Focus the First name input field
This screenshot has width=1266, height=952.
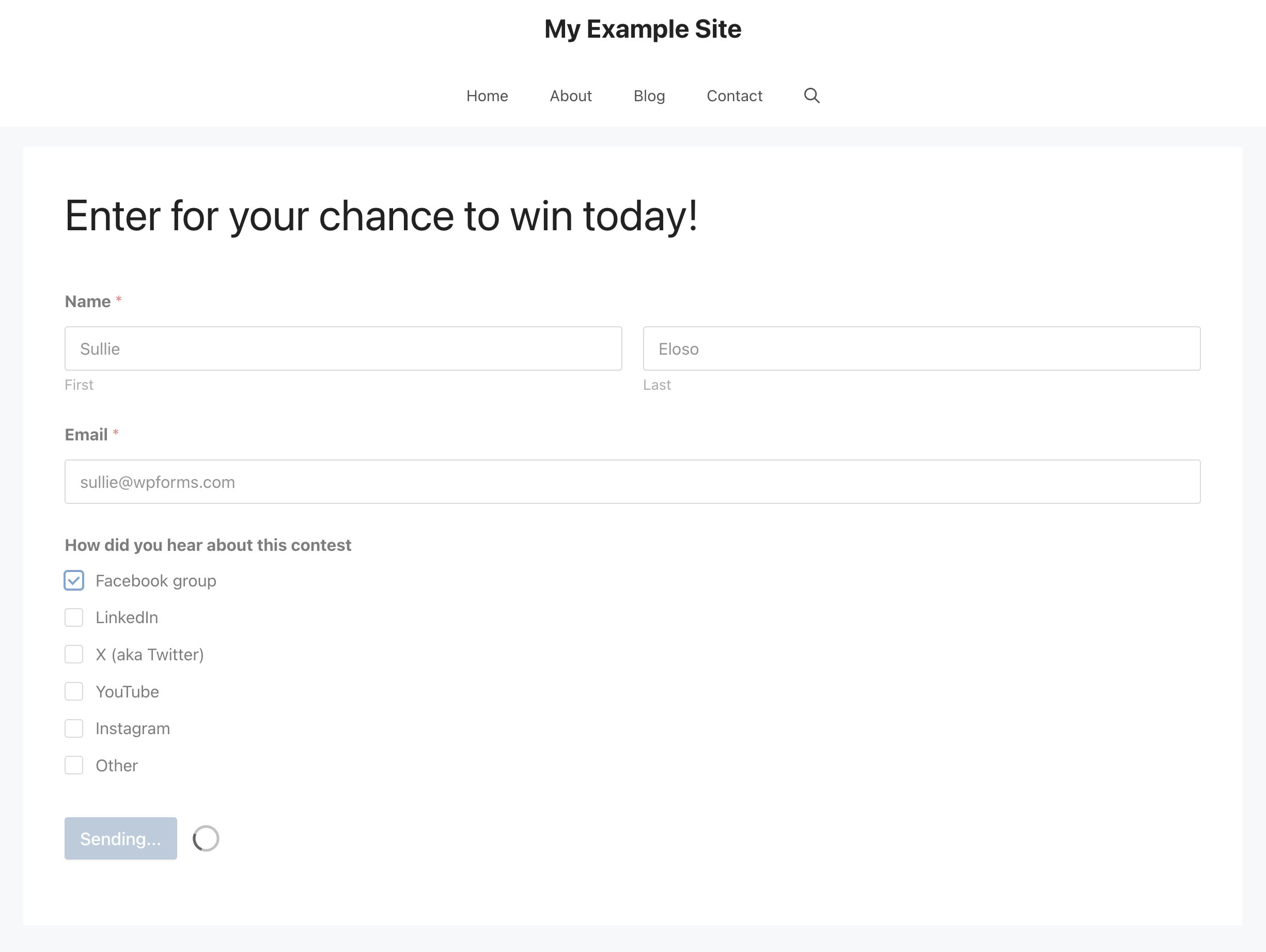(343, 348)
